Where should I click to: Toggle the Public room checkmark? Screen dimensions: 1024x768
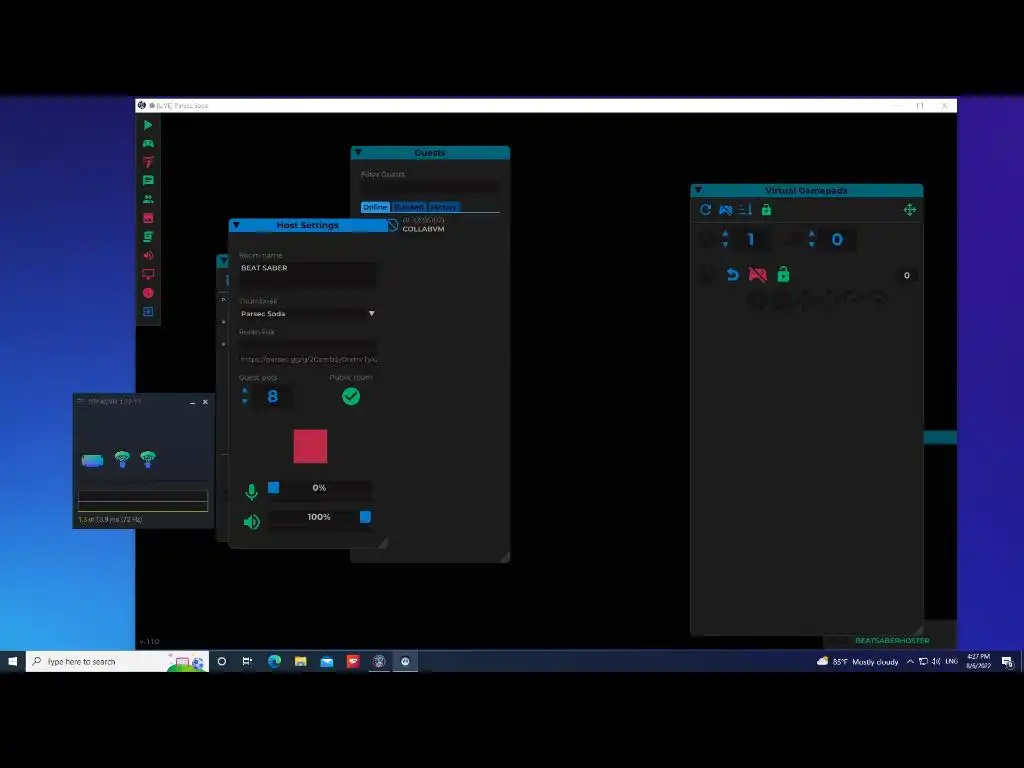(x=351, y=396)
